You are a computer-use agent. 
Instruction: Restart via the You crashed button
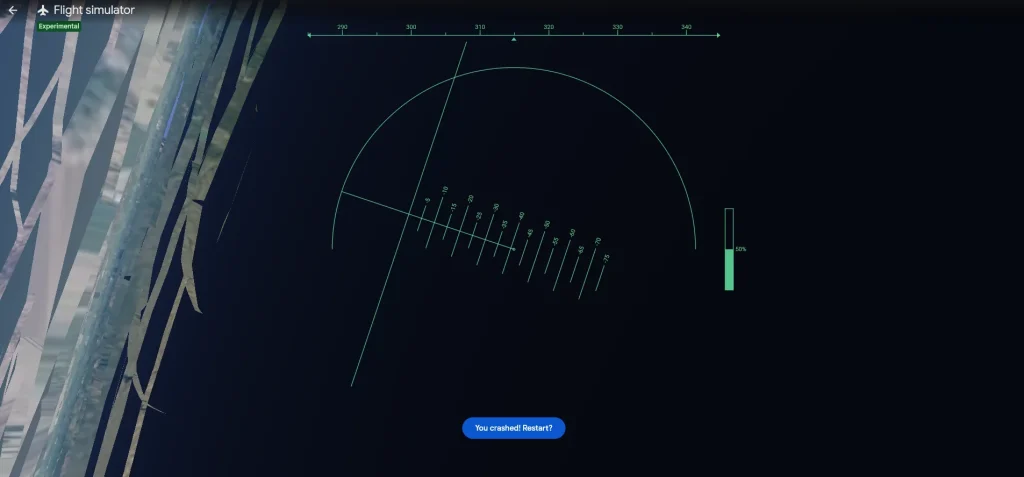click(513, 428)
